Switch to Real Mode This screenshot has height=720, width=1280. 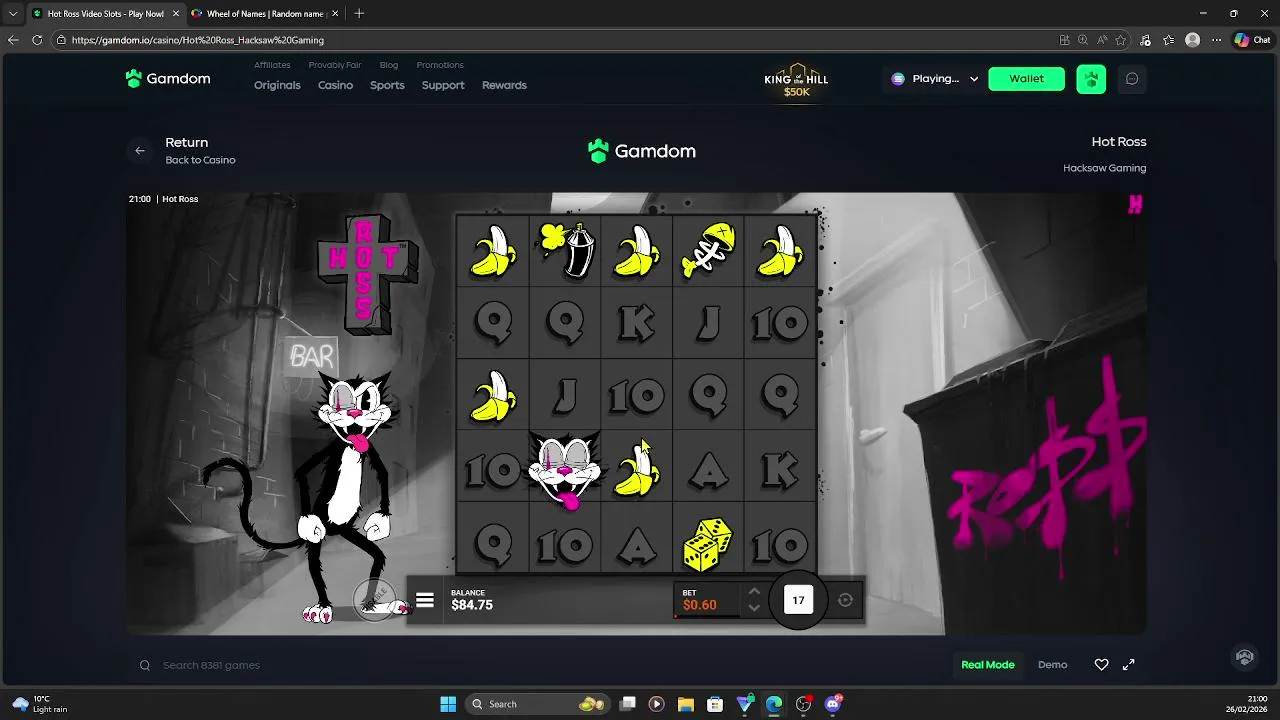[988, 665]
